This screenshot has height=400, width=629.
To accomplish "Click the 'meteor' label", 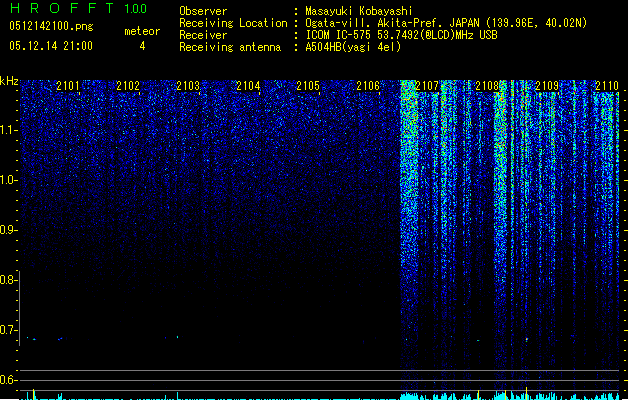I will point(142,31).
